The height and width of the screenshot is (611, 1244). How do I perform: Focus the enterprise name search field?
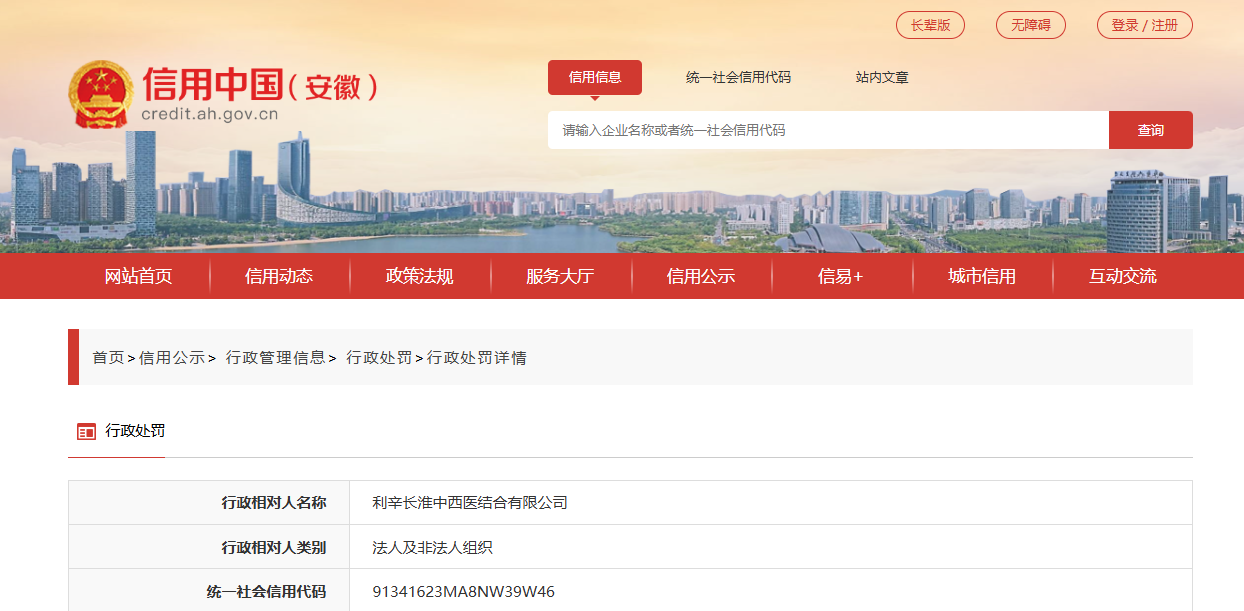pyautogui.click(x=828, y=130)
